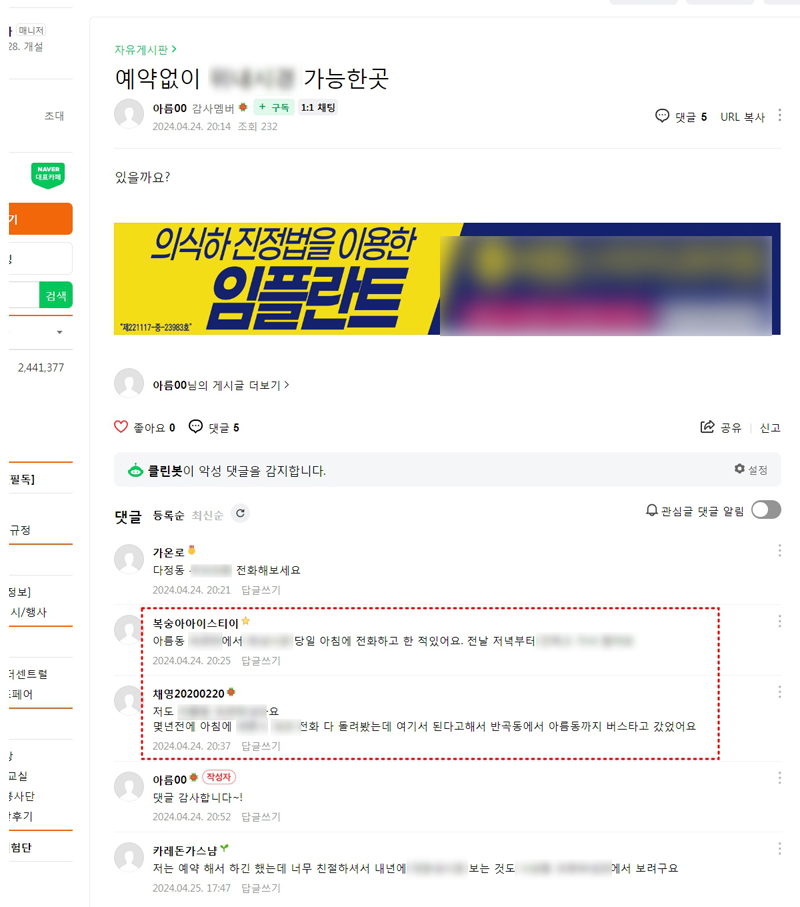Click the 임플란트 advertisement banner

click(447, 279)
